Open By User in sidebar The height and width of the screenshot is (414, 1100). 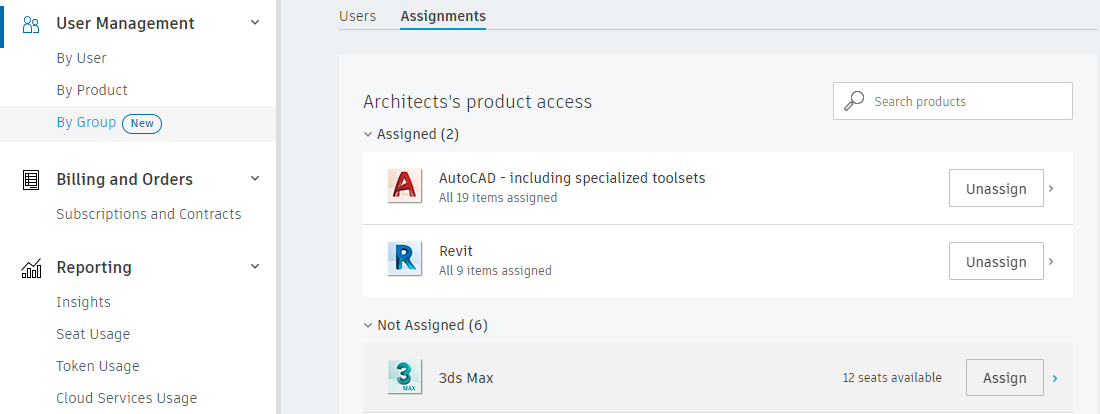pyautogui.click(x=81, y=58)
